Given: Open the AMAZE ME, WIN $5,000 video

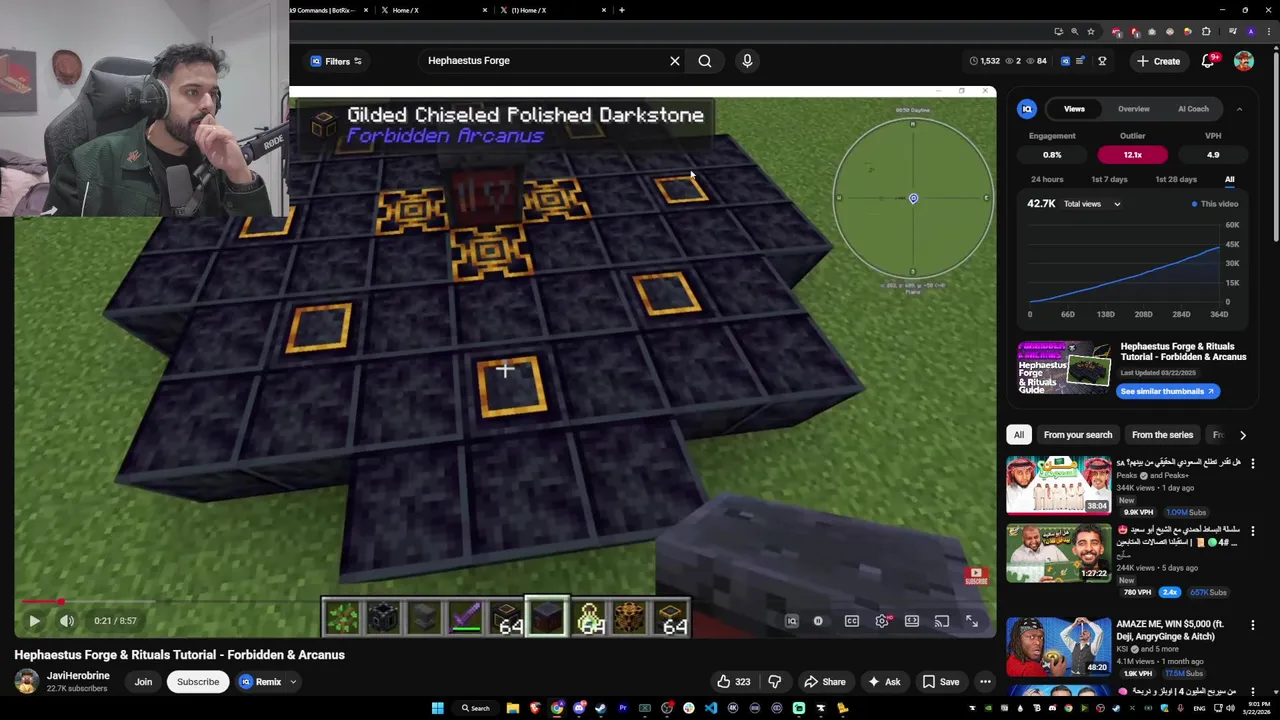Looking at the screenshot, I should (1059, 647).
